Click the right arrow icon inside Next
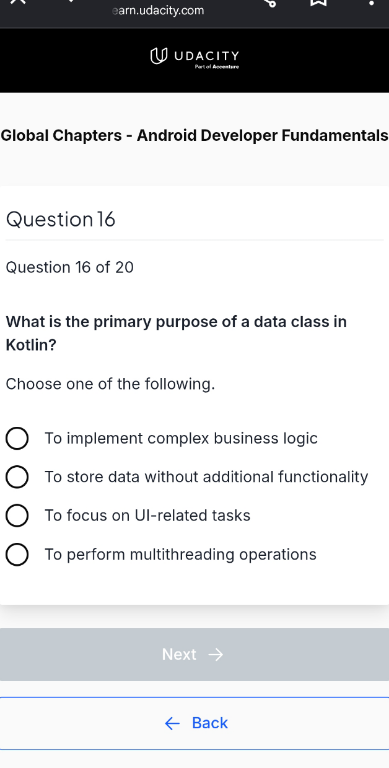The width and height of the screenshot is (389, 768). [216, 655]
